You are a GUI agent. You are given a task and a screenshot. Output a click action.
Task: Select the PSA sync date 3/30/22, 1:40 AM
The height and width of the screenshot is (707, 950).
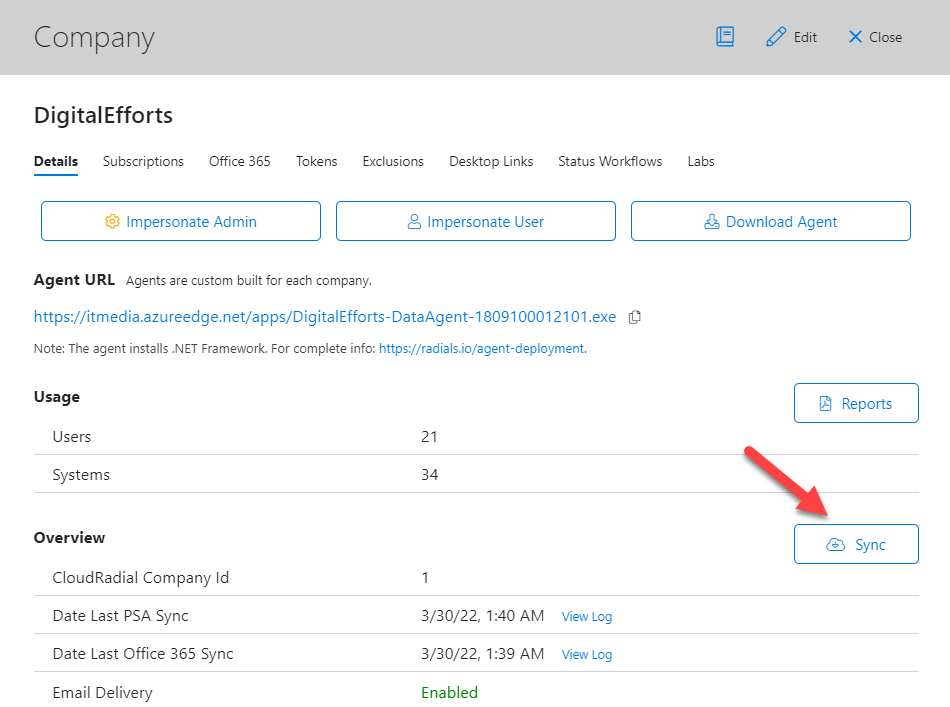point(482,616)
